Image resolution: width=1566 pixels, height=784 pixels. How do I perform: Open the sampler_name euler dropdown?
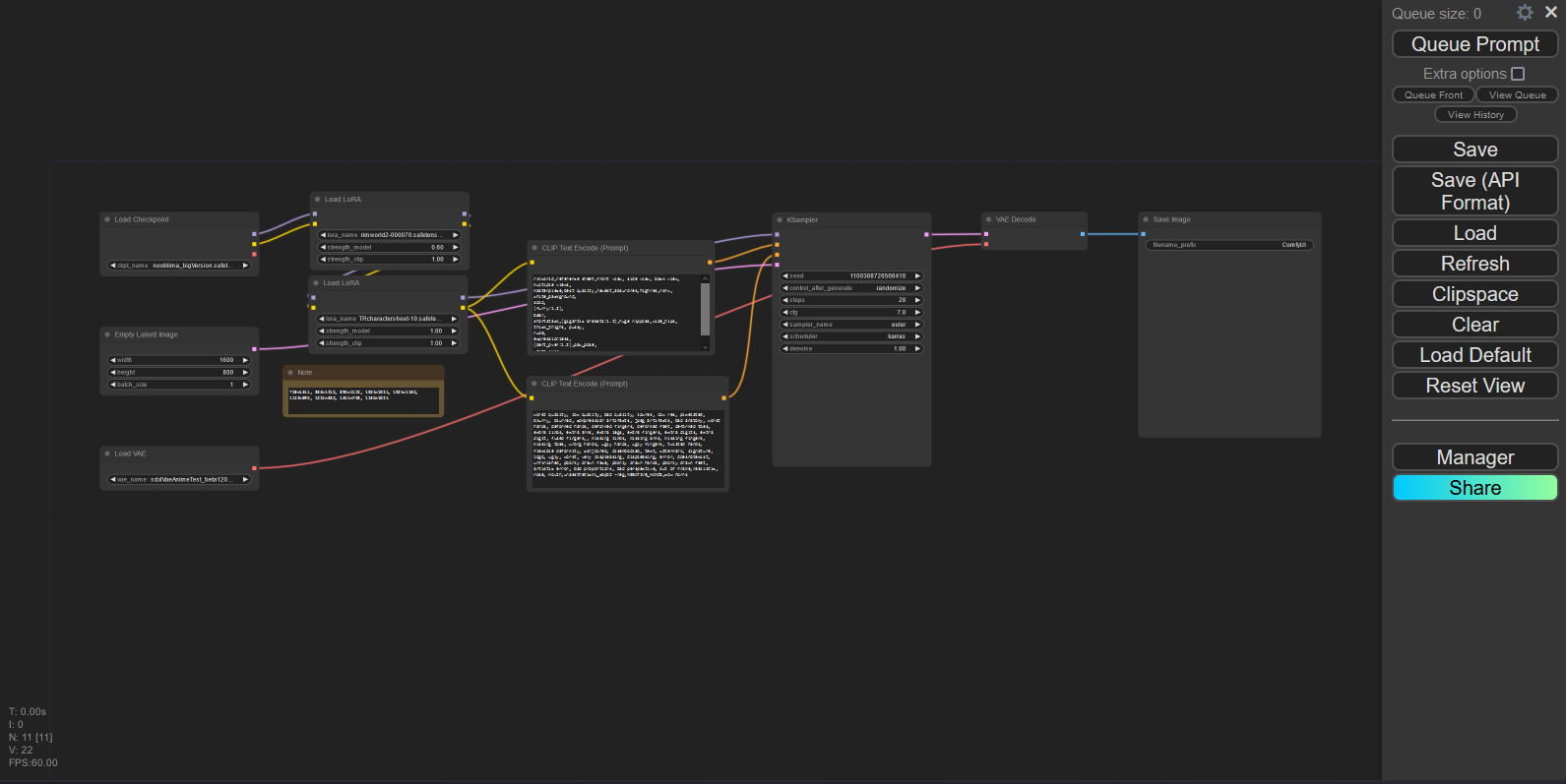pyautogui.click(x=851, y=325)
